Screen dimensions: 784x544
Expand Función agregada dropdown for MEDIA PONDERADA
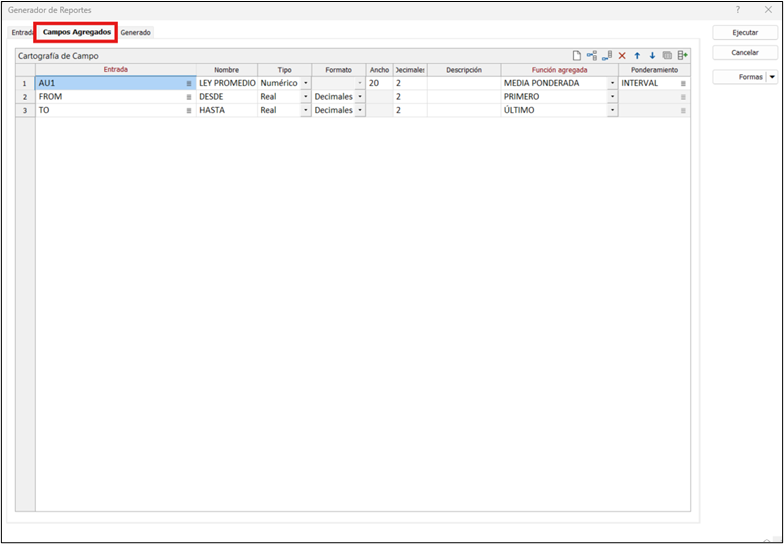pos(612,83)
